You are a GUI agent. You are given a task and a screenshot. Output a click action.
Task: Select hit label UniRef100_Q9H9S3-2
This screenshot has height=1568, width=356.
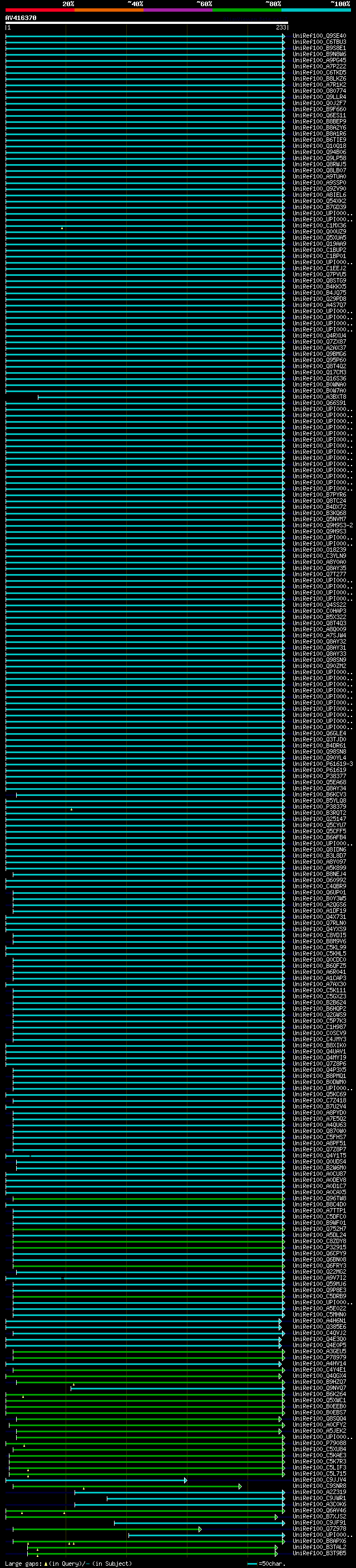(x=323, y=525)
